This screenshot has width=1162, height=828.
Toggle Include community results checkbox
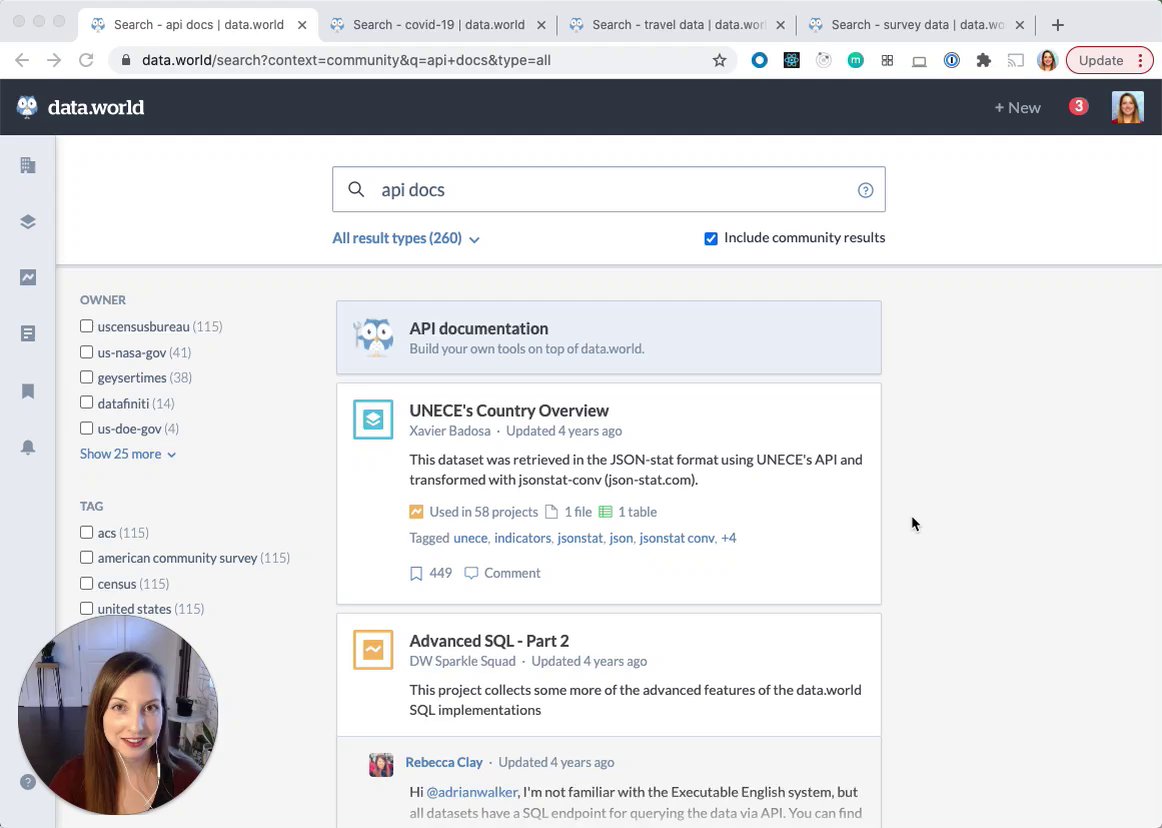pos(711,238)
